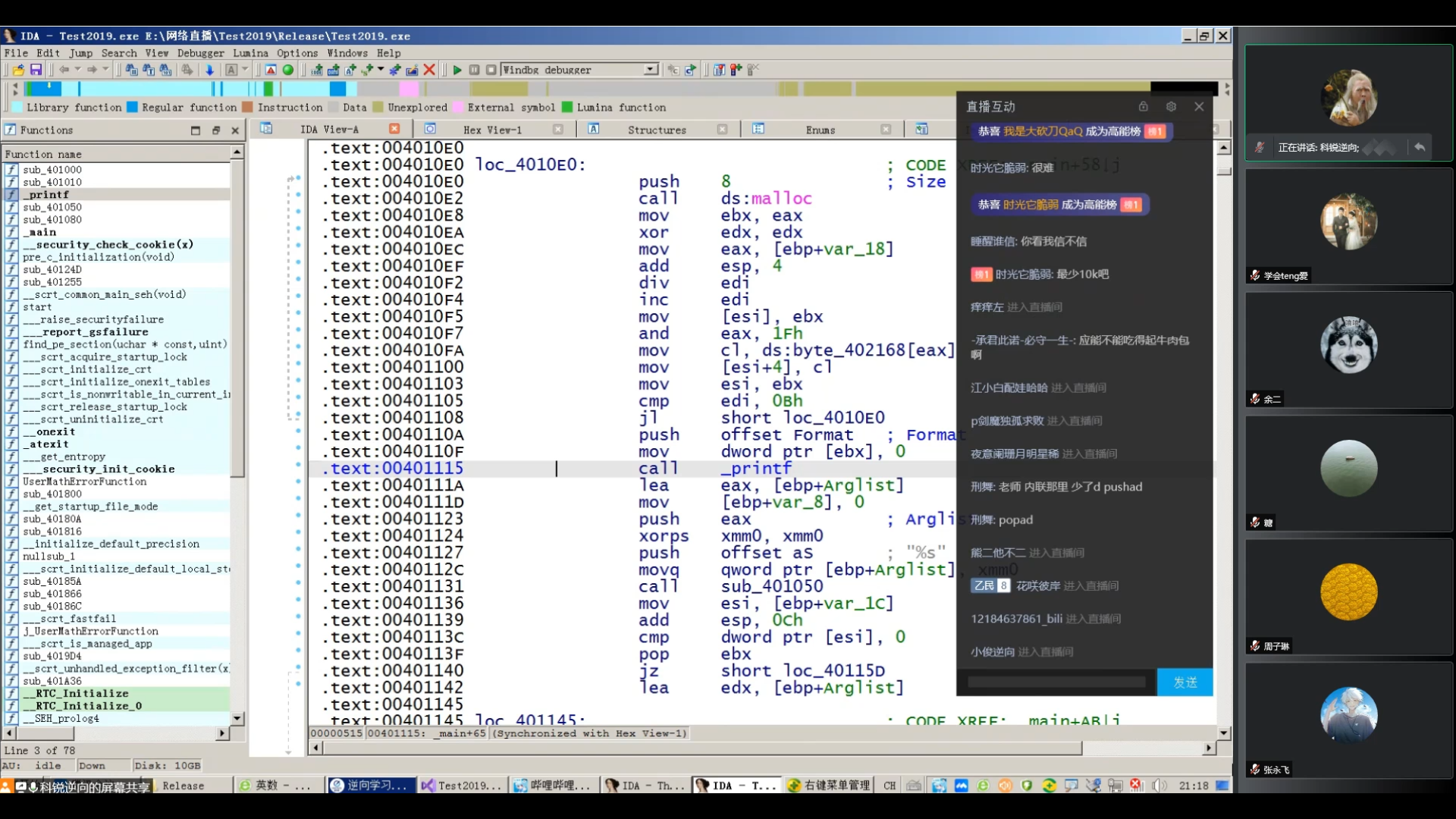1456x819 pixels.
Task: Close the Hex View-1 tab
Action: click(x=558, y=130)
